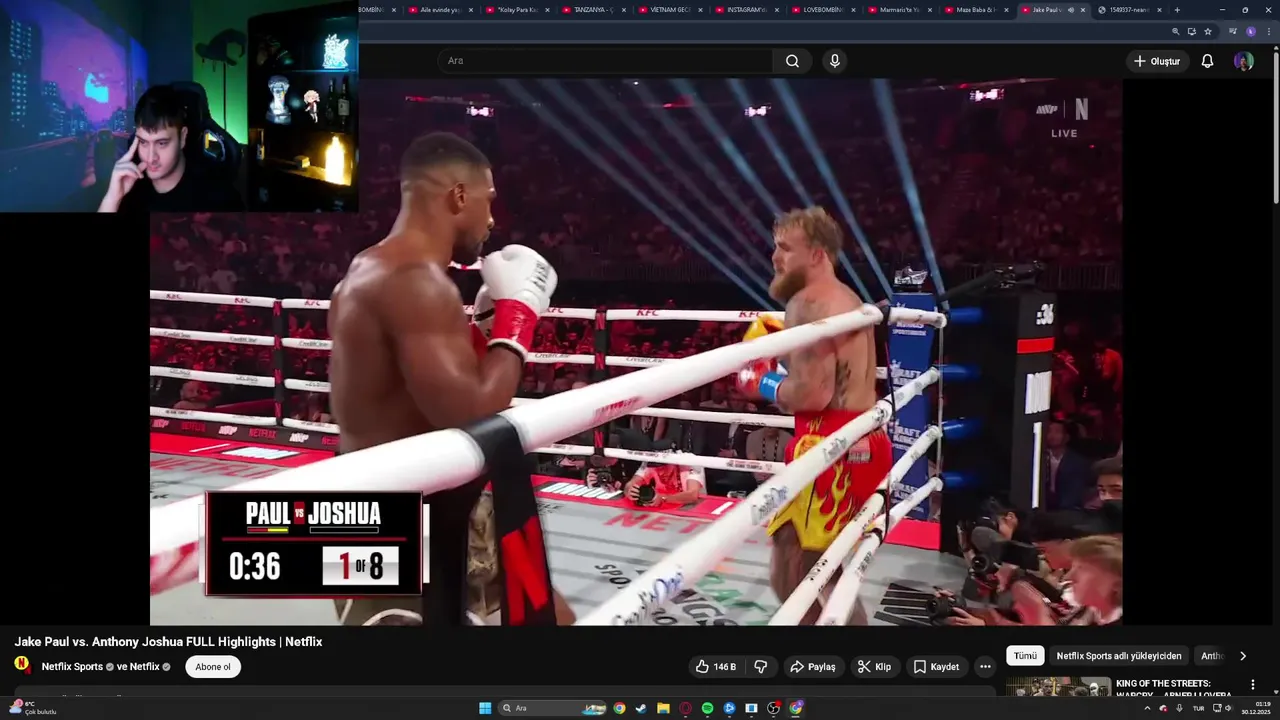Viewport: 1280px width, 720px height.
Task: Open the Netflix Sports channel link
Action: [72, 667]
